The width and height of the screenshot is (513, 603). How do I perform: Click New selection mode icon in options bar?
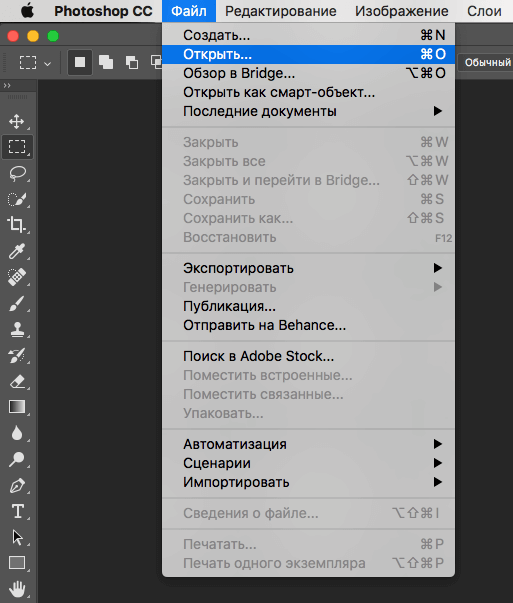point(80,62)
